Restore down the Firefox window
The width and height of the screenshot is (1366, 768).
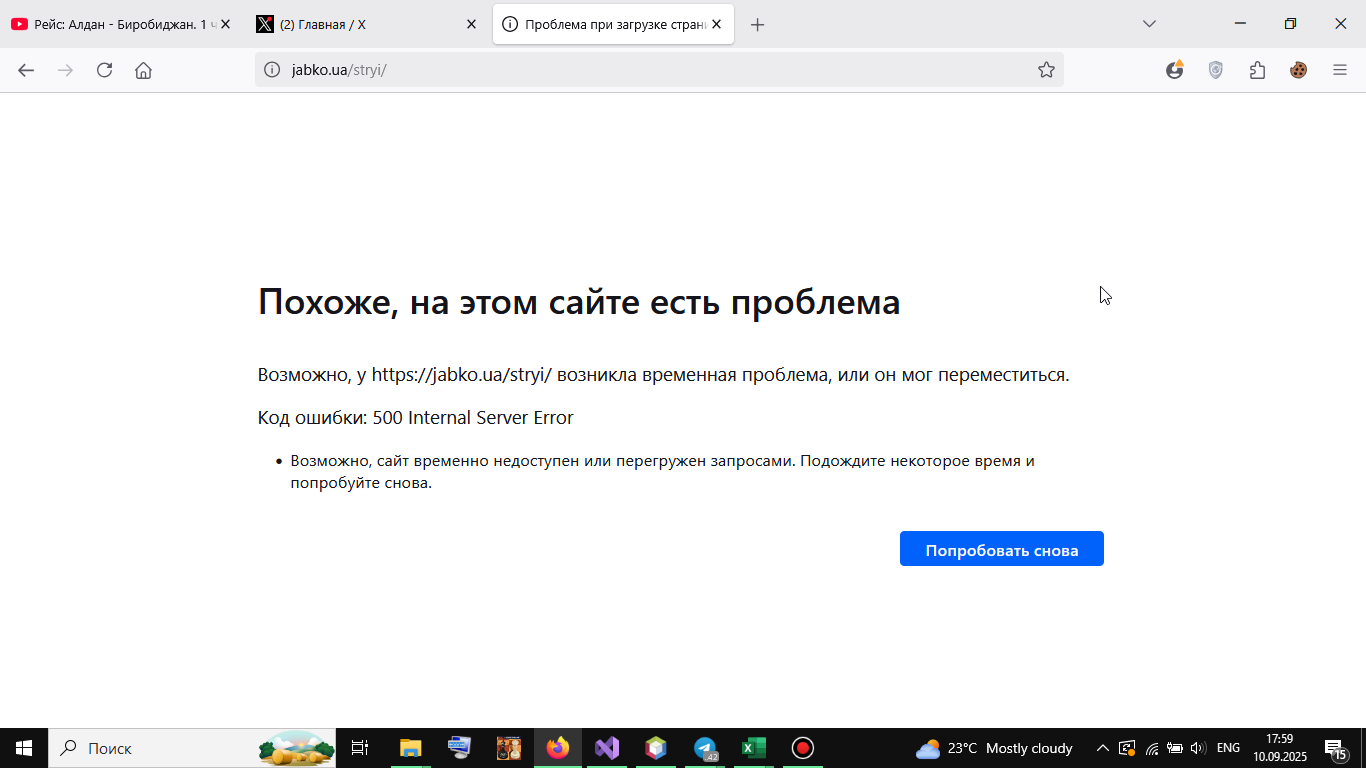pyautogui.click(x=1290, y=24)
